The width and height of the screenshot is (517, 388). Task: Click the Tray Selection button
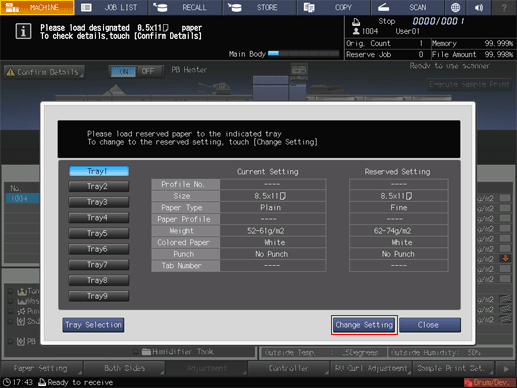click(93, 325)
